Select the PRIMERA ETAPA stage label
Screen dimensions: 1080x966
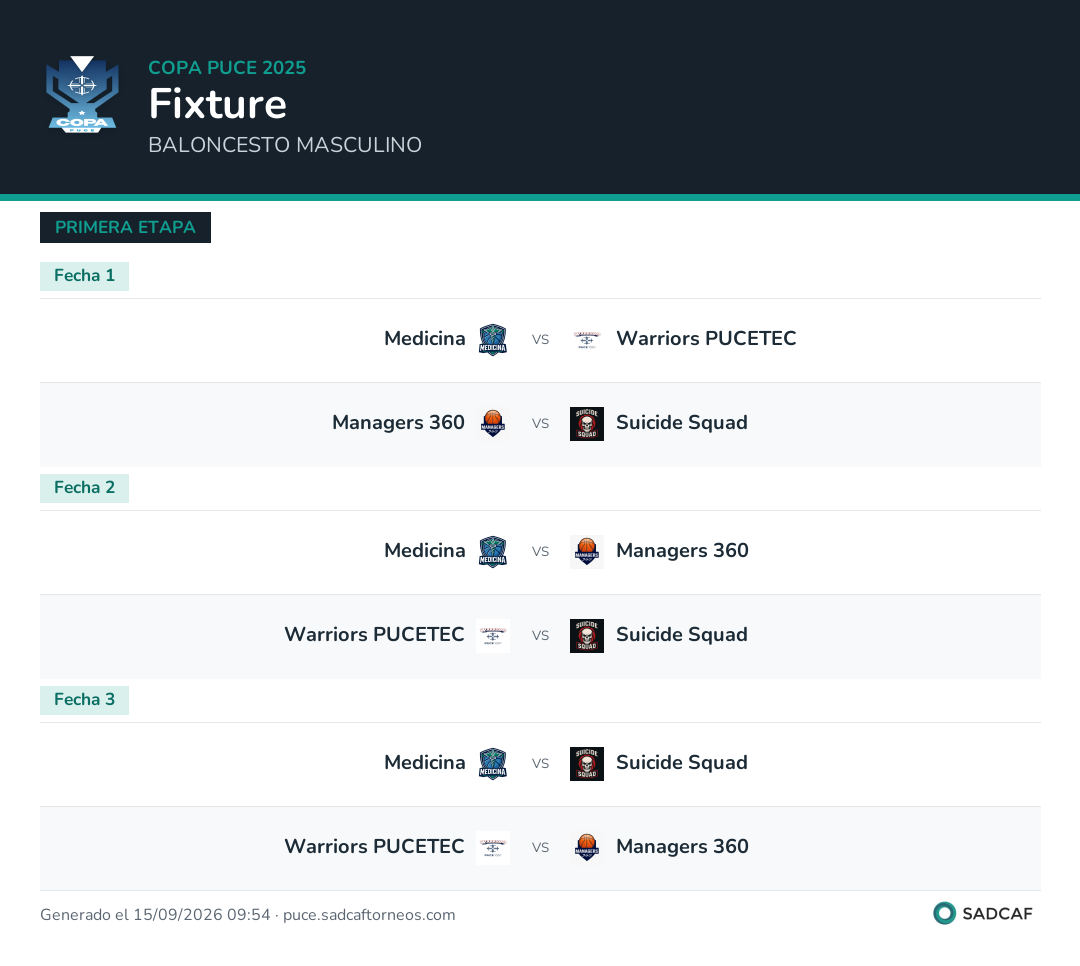pyautogui.click(x=125, y=227)
